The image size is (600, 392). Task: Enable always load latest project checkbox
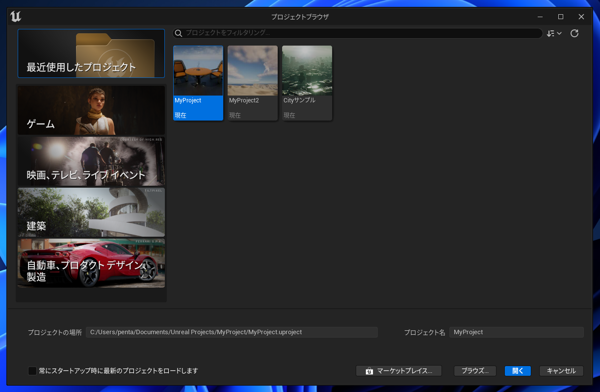coord(32,371)
